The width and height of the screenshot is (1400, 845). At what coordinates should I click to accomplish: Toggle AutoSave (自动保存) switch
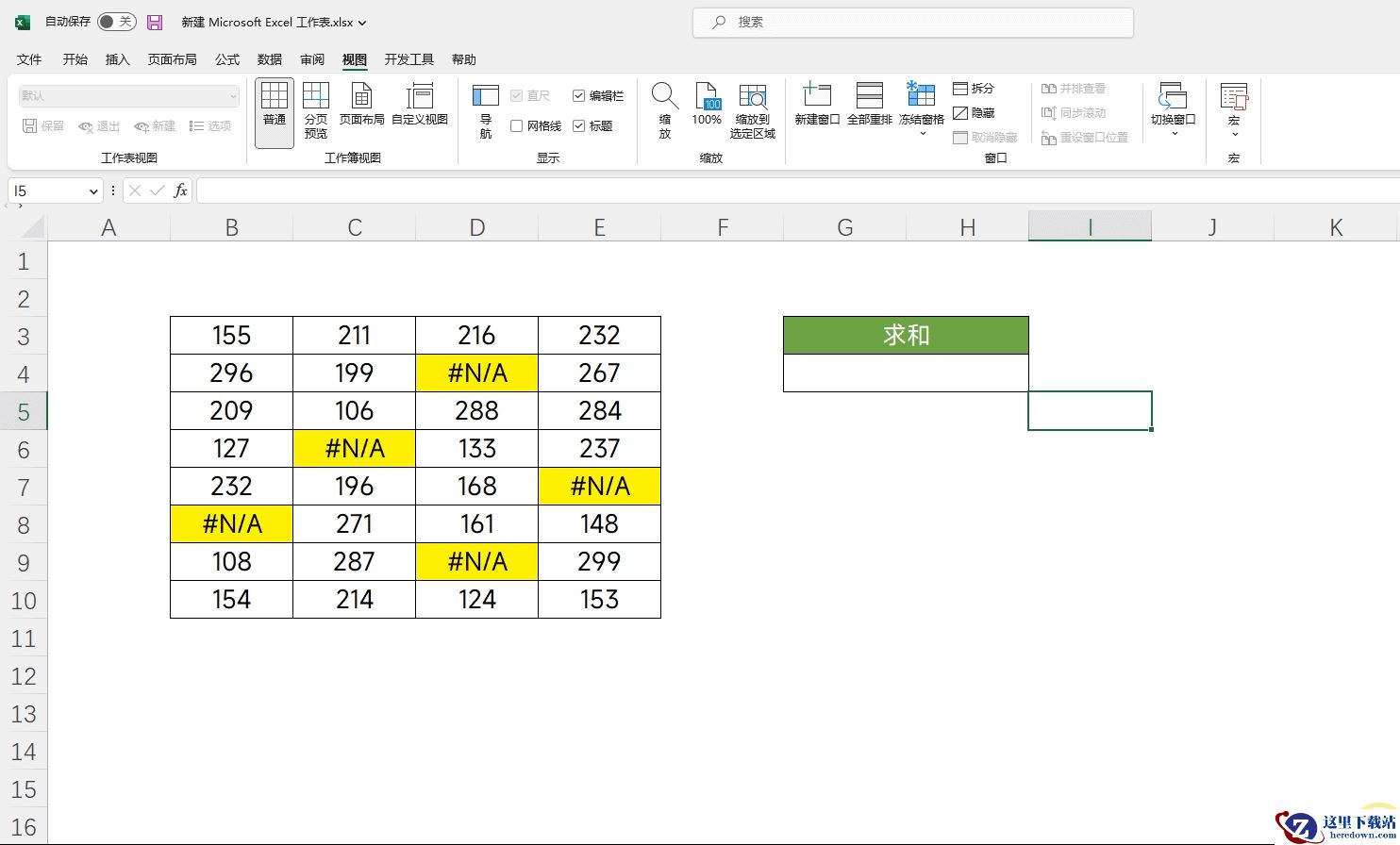(117, 22)
